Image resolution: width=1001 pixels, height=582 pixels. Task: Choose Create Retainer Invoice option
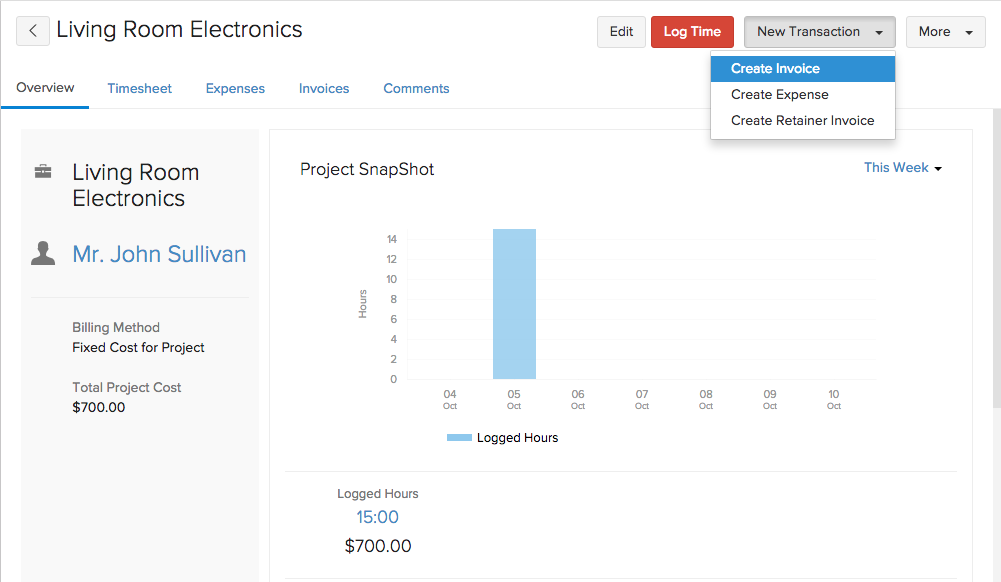(x=802, y=121)
